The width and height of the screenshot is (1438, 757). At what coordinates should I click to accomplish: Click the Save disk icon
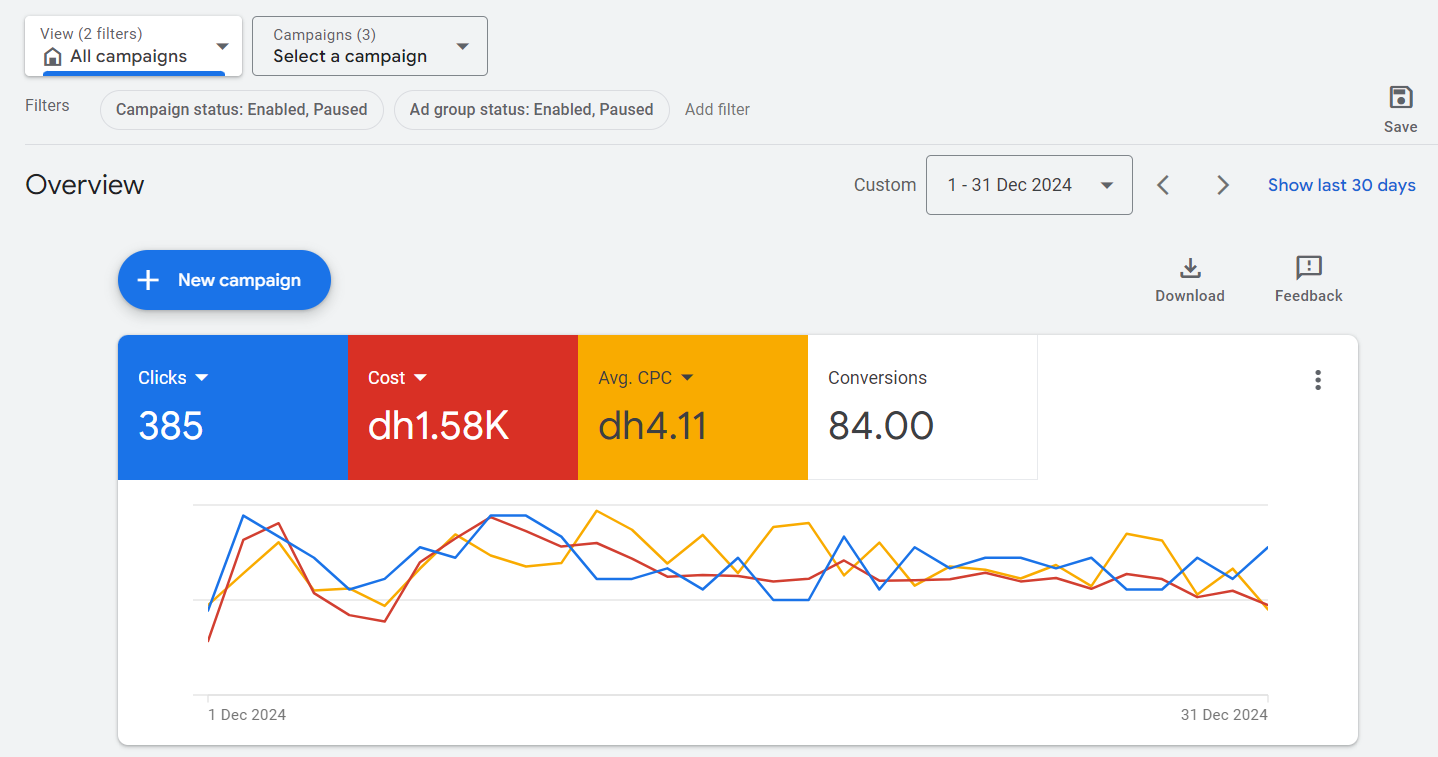point(1400,98)
